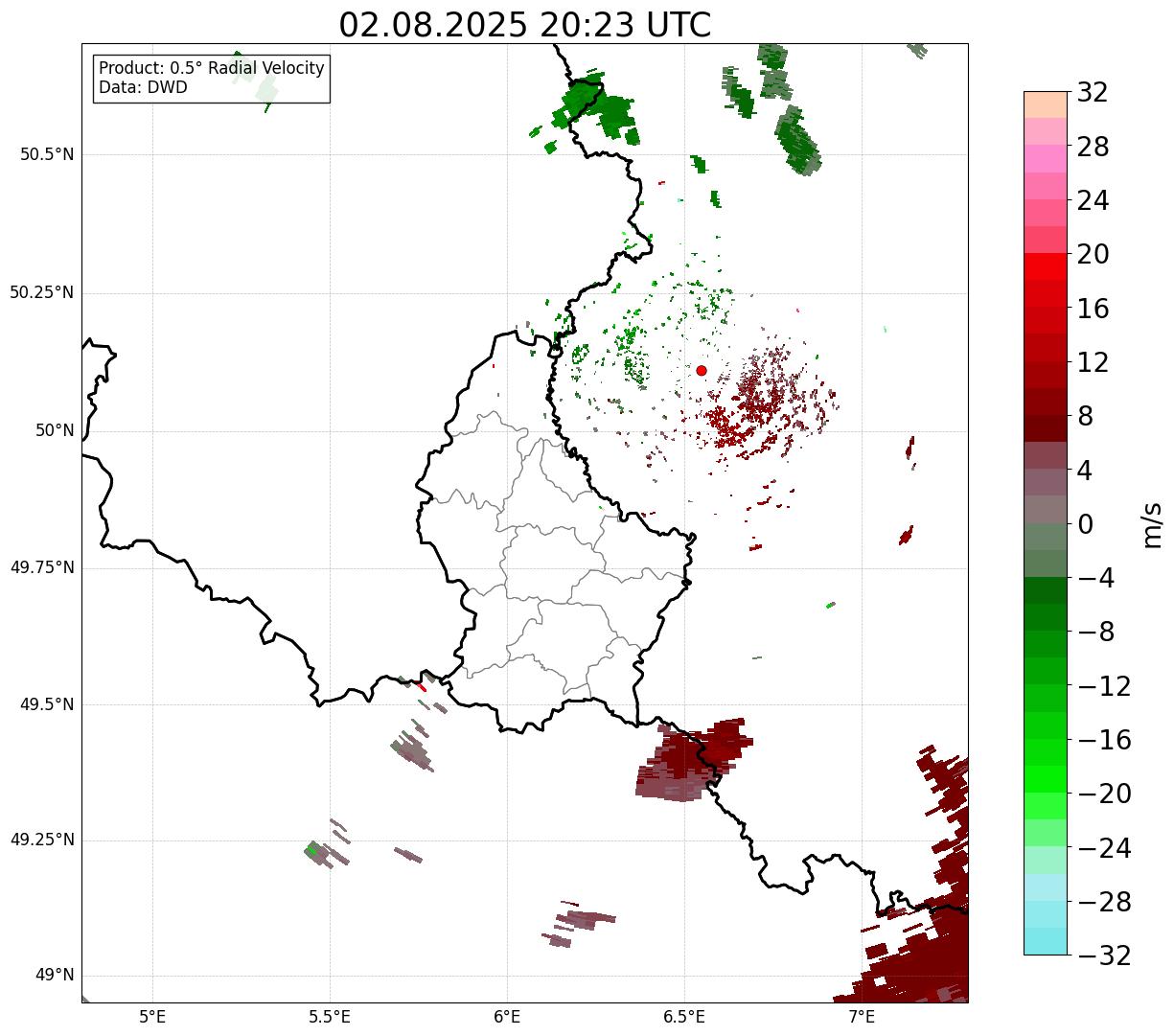Click the colorbar value 28
The width and height of the screenshot is (1174, 1036).
(x=1093, y=147)
